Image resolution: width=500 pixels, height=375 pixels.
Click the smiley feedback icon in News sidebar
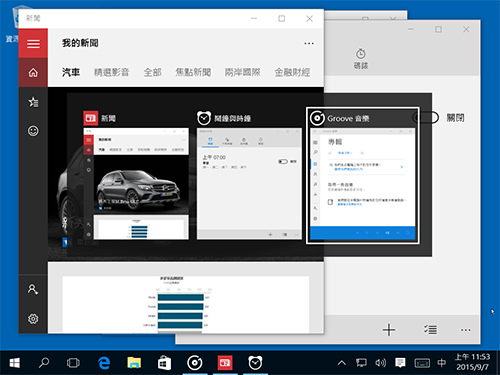[33, 131]
